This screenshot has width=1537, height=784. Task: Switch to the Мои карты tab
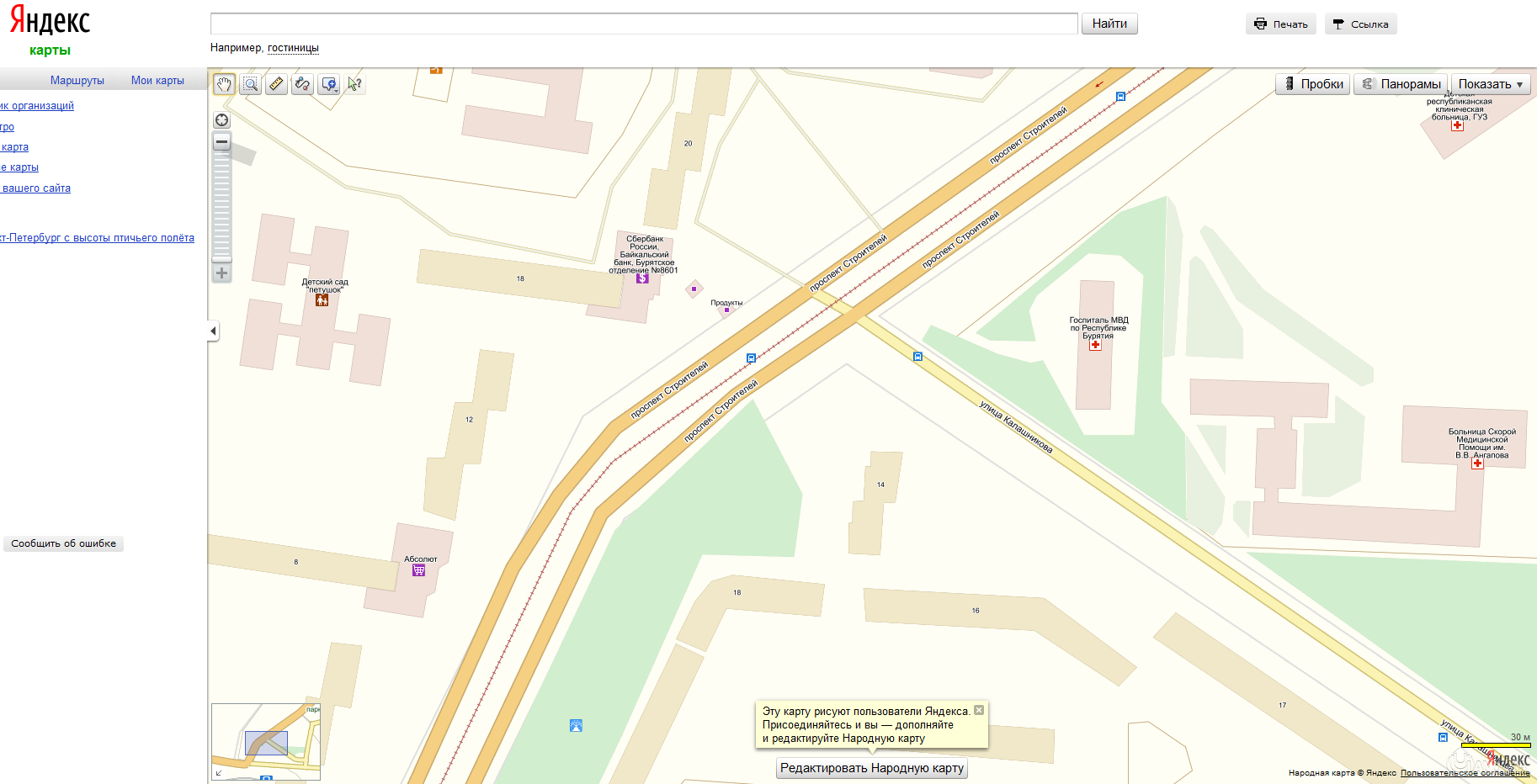pyautogui.click(x=157, y=81)
